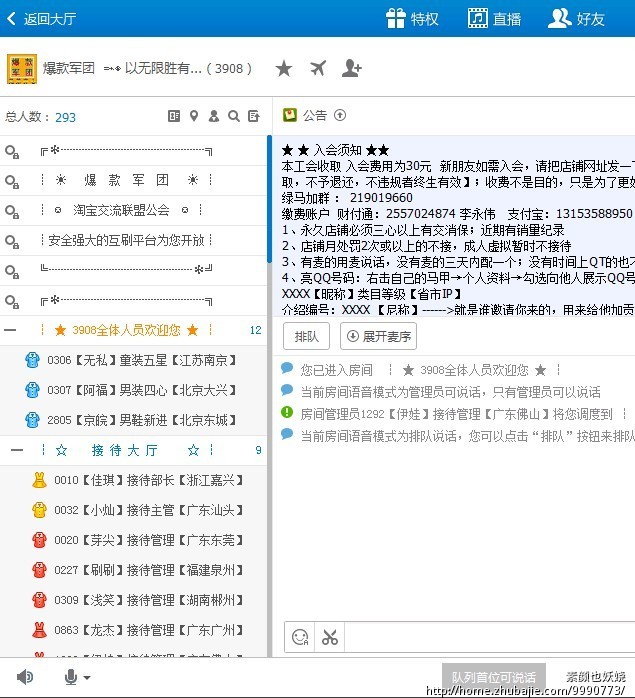This screenshot has width=635, height=698.
Task: Open the 直播 live broadcast icon
Action: 477,19
